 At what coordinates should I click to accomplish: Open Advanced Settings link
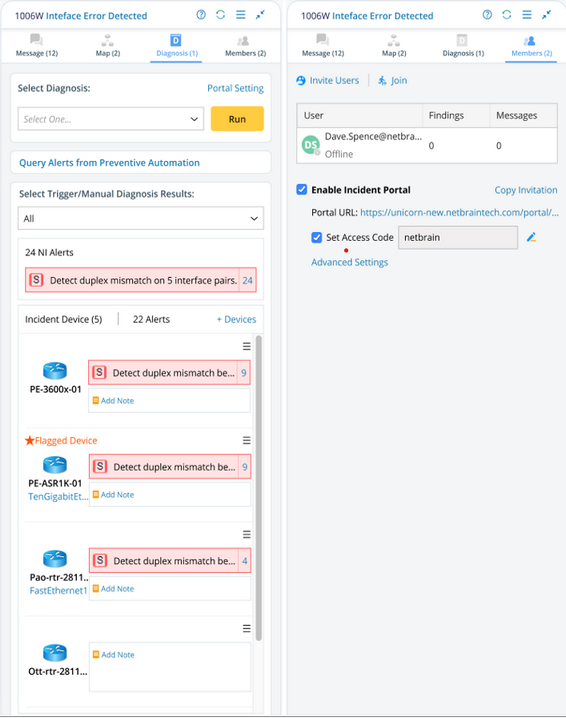(349, 262)
